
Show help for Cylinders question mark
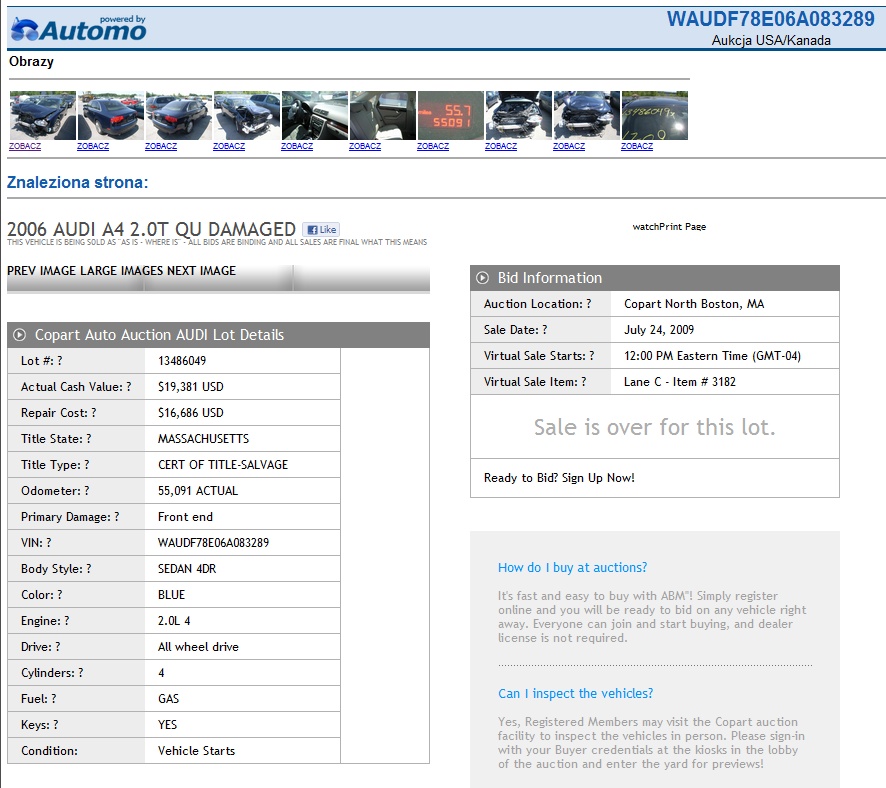coord(81,673)
